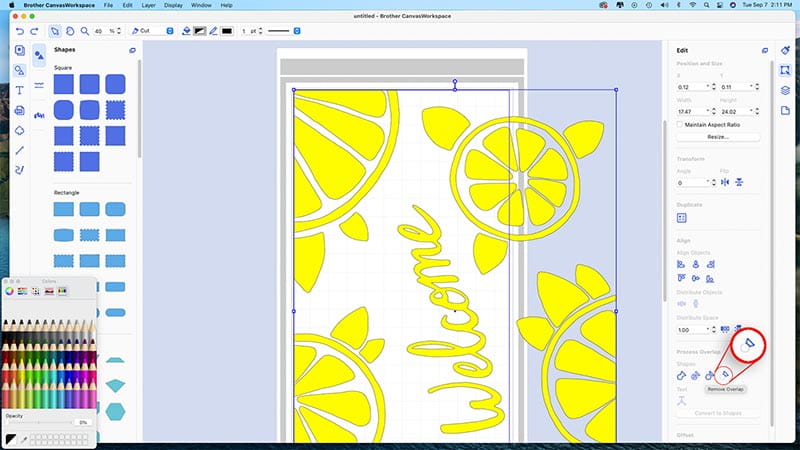Viewport: 800px width, 450px height.
Task: Select the Text tool in left sidebar
Action: pos(20,90)
